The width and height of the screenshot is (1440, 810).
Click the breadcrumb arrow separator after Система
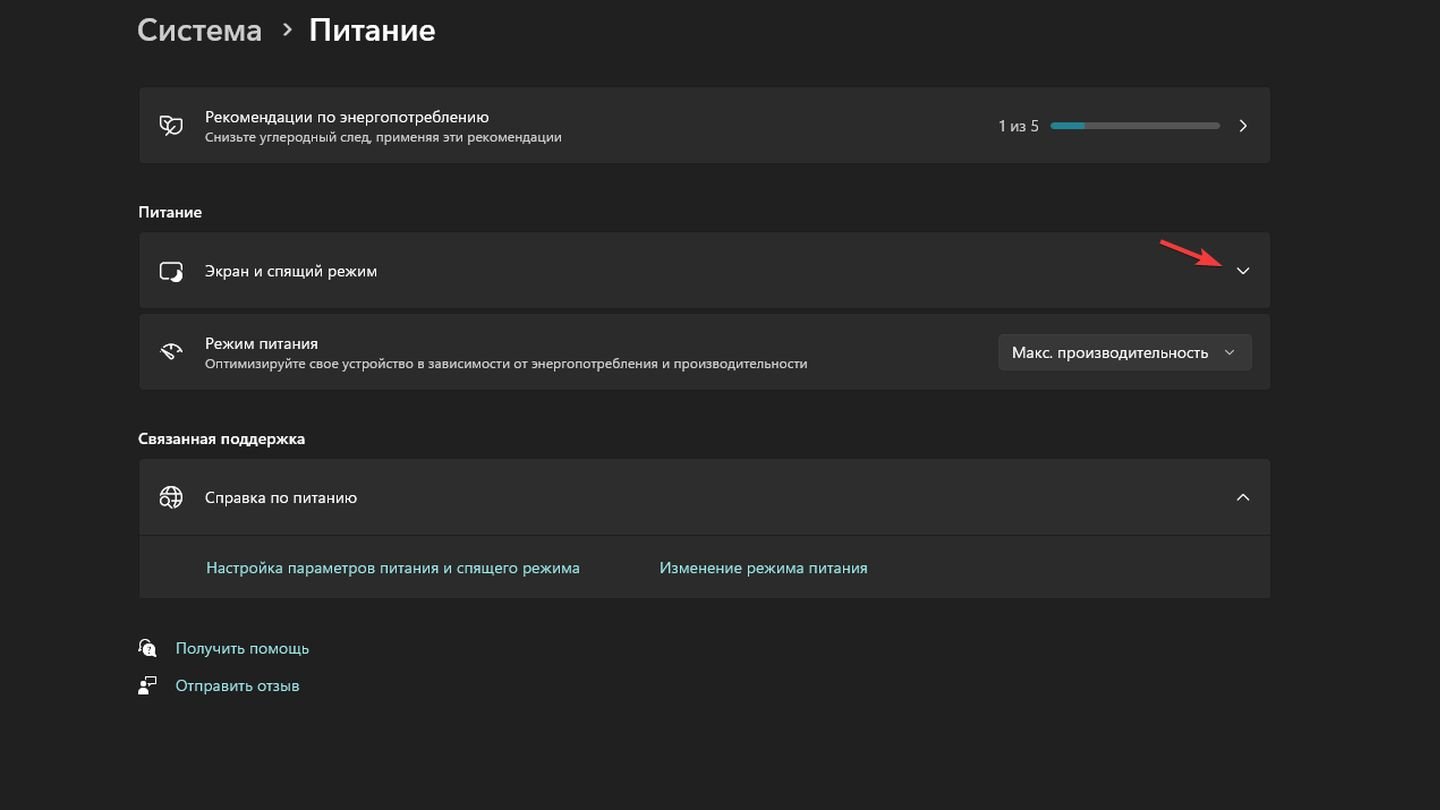point(287,30)
